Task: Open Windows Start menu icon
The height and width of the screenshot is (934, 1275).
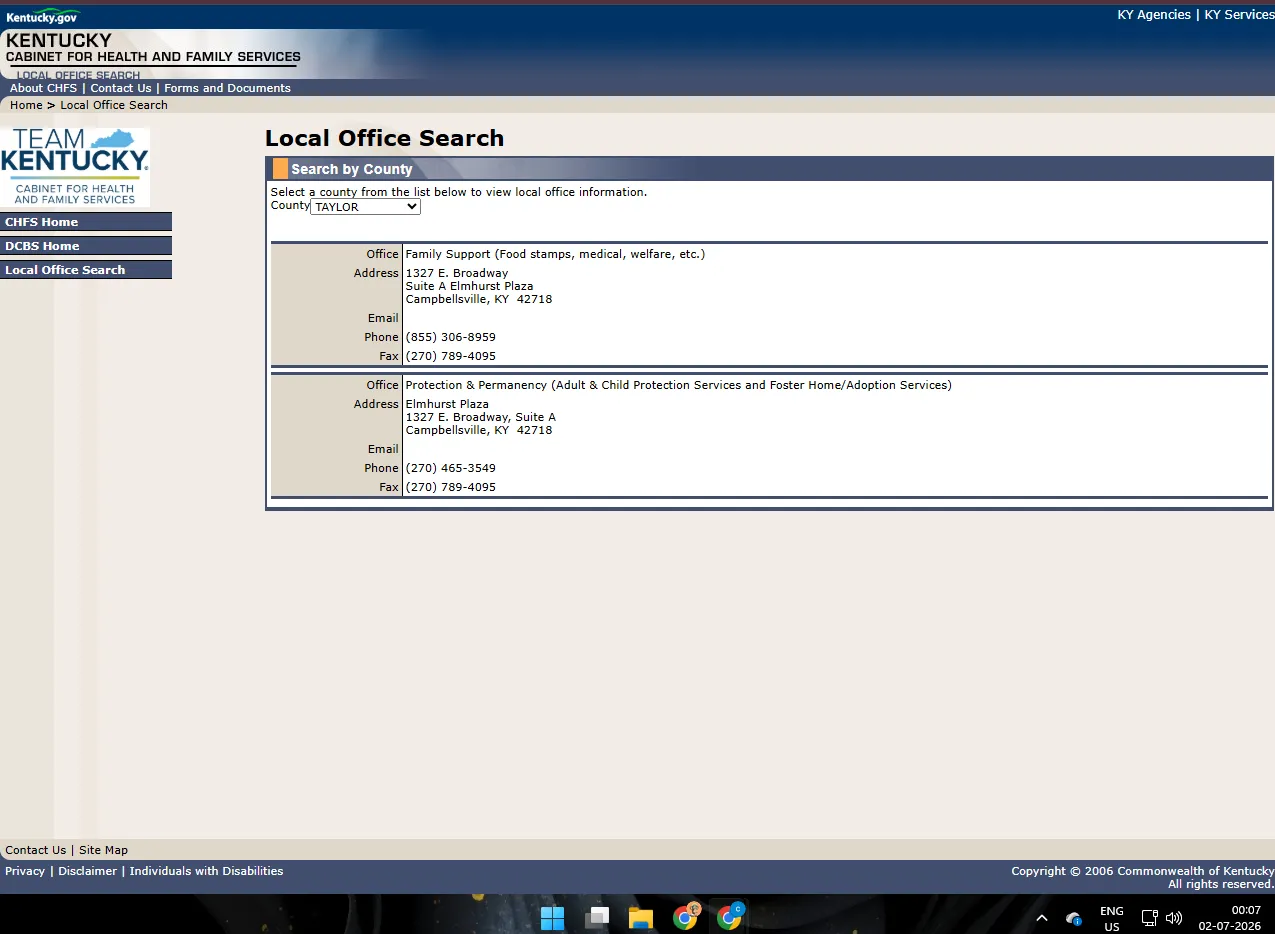Action: (x=552, y=917)
